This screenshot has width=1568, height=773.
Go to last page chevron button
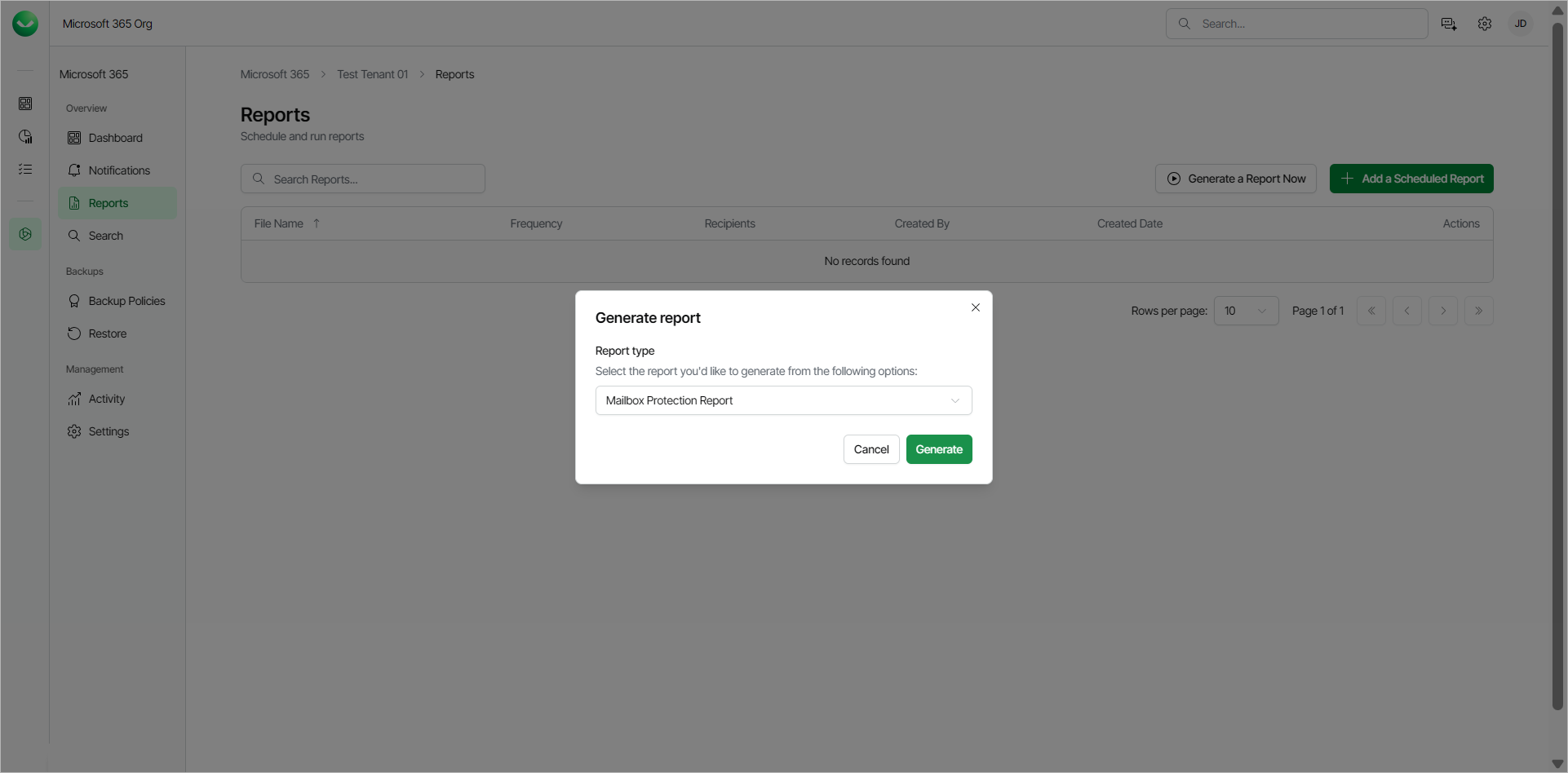(1478, 311)
